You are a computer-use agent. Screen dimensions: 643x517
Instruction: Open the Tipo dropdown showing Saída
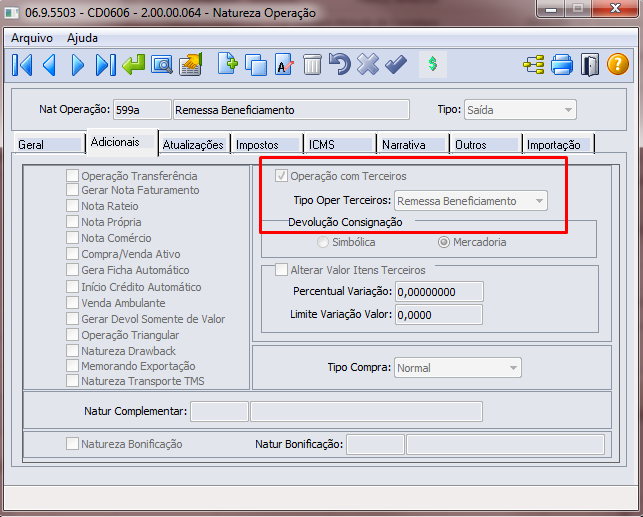click(520, 110)
